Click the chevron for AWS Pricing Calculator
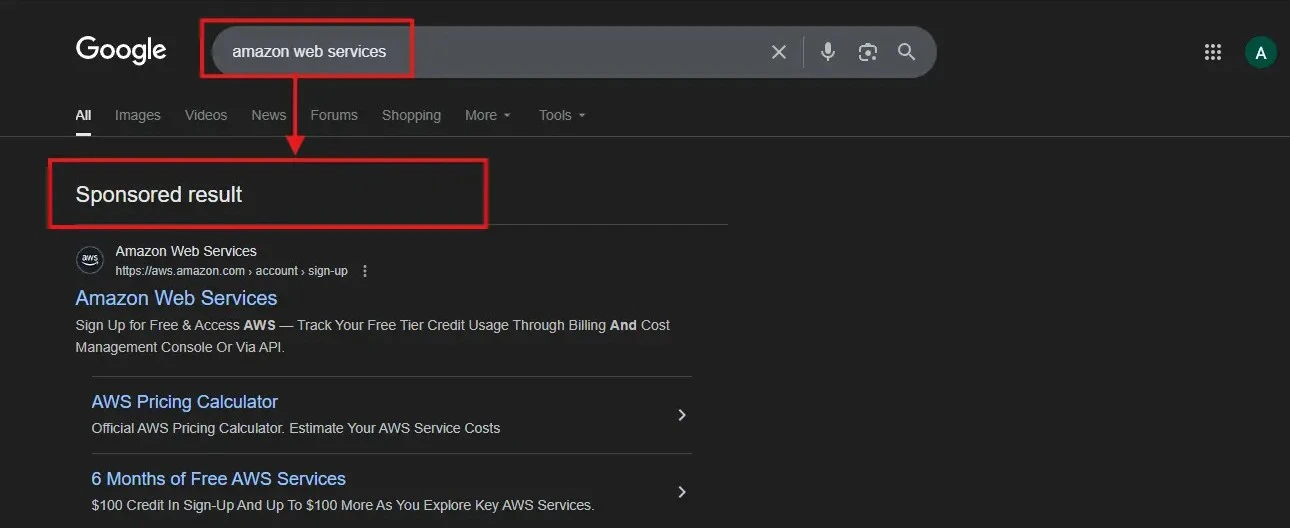 coord(682,415)
